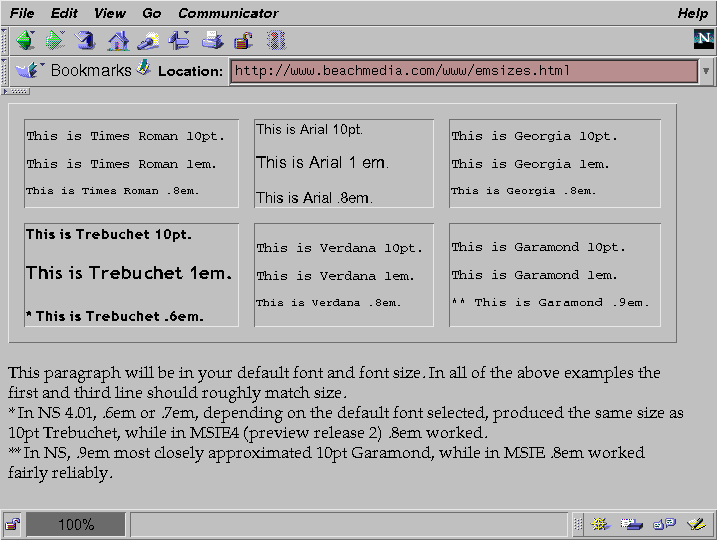Click the 100% progress indicator in status bar
The height and width of the screenshot is (540, 717).
click(x=76, y=524)
